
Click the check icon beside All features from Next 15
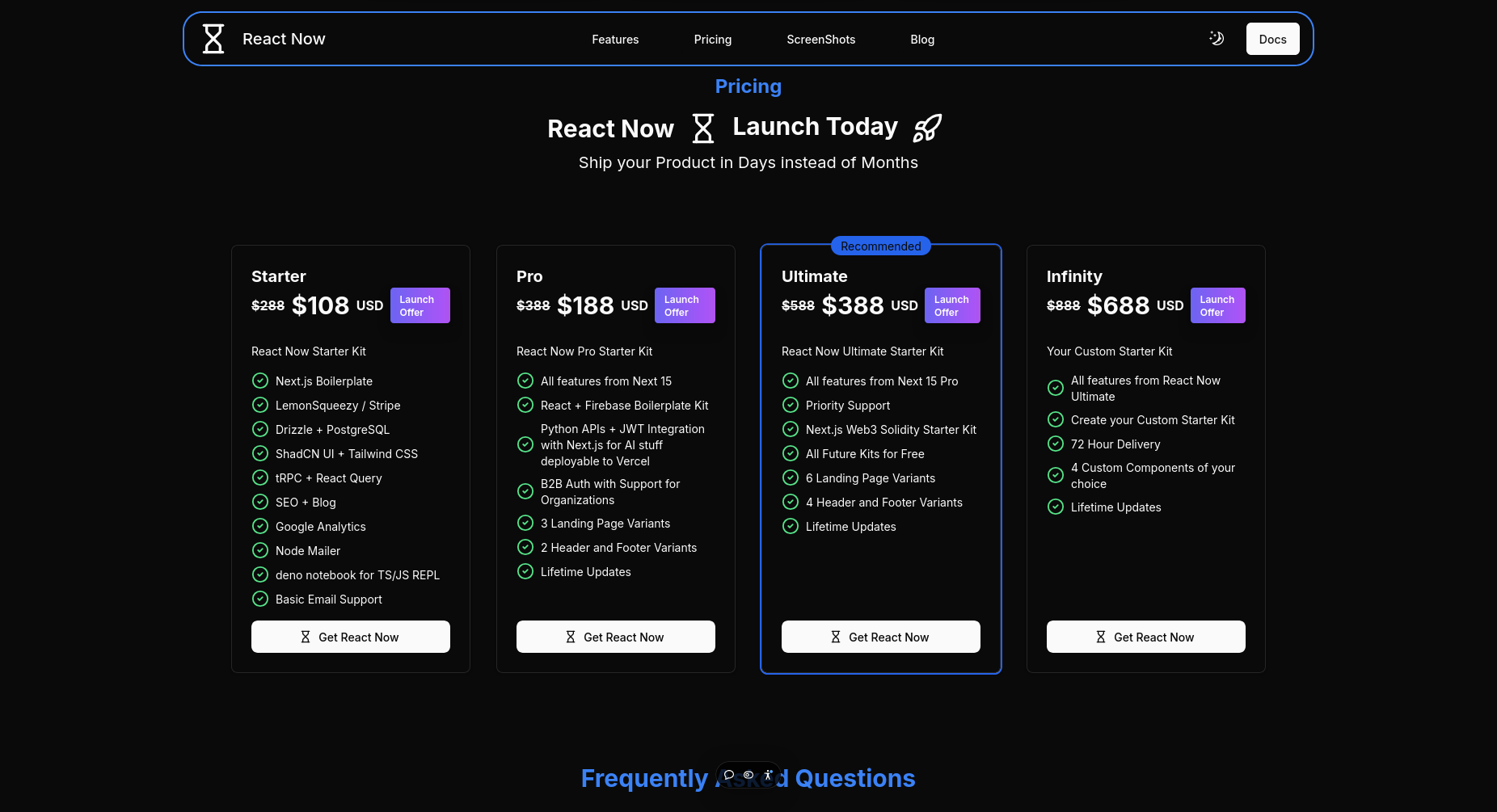(x=525, y=381)
